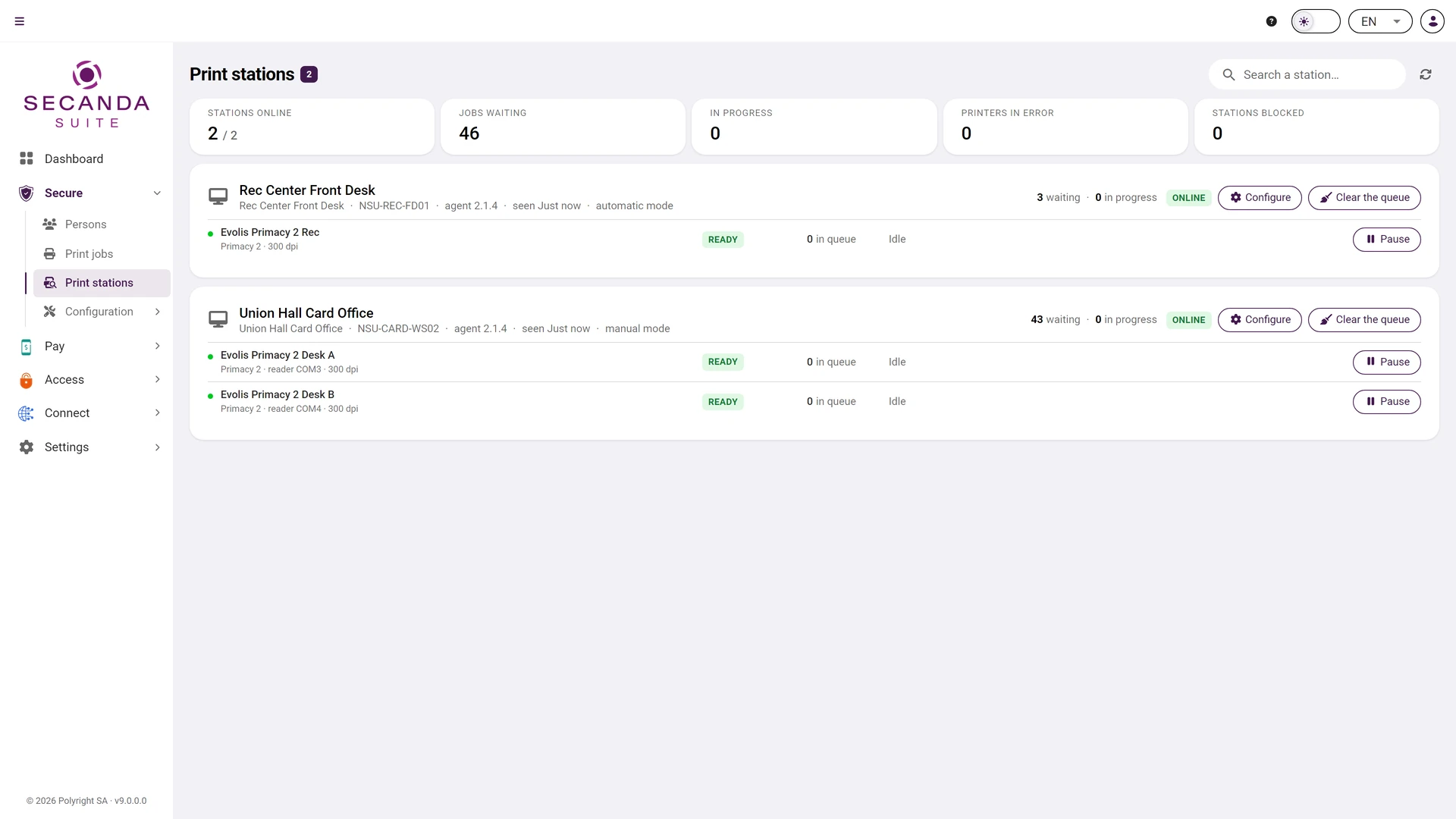Click the refresh stations icon
The image size is (1456, 819).
pyautogui.click(x=1426, y=74)
